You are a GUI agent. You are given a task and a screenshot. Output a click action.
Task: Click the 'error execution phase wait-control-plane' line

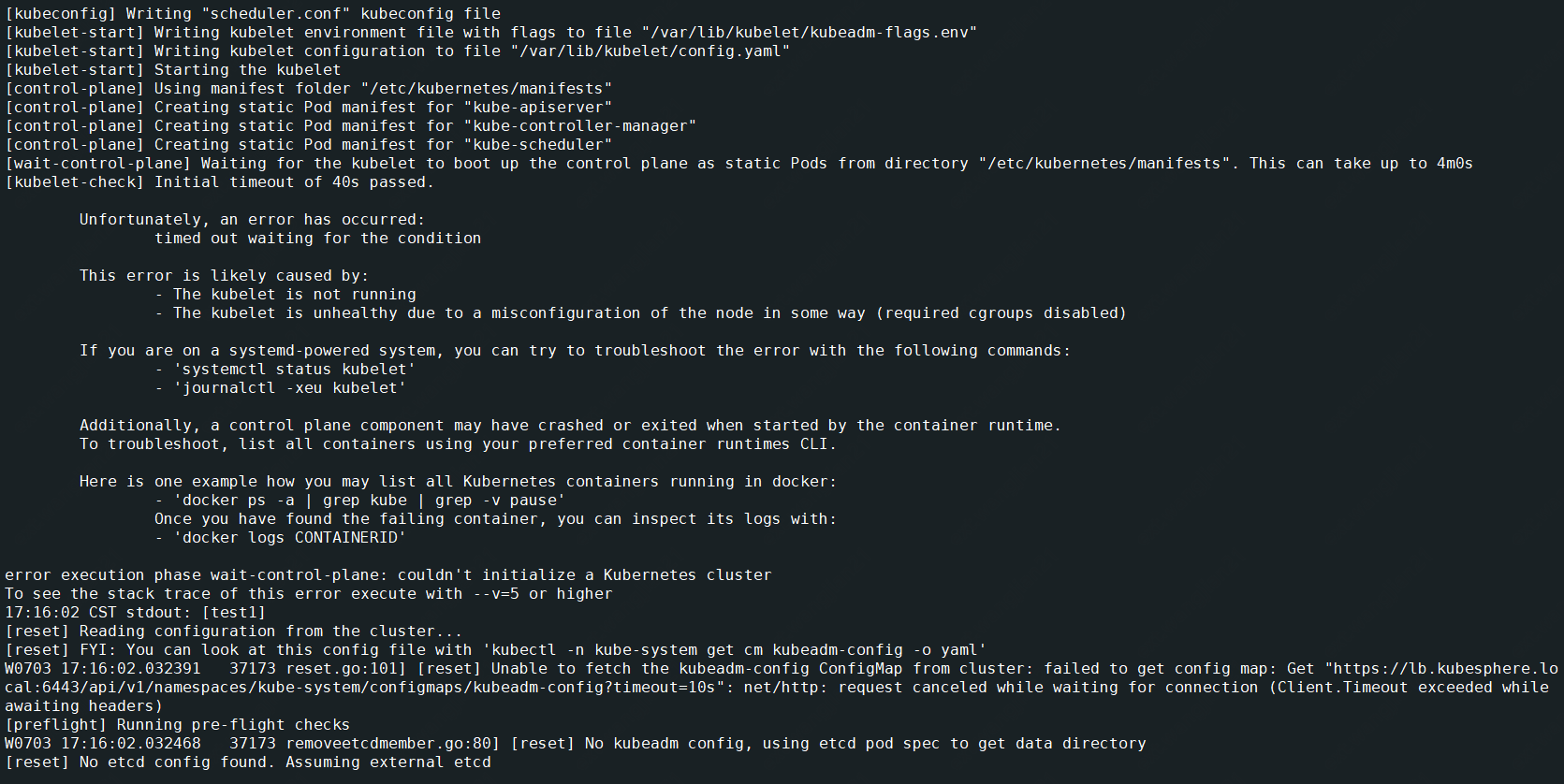point(388,575)
